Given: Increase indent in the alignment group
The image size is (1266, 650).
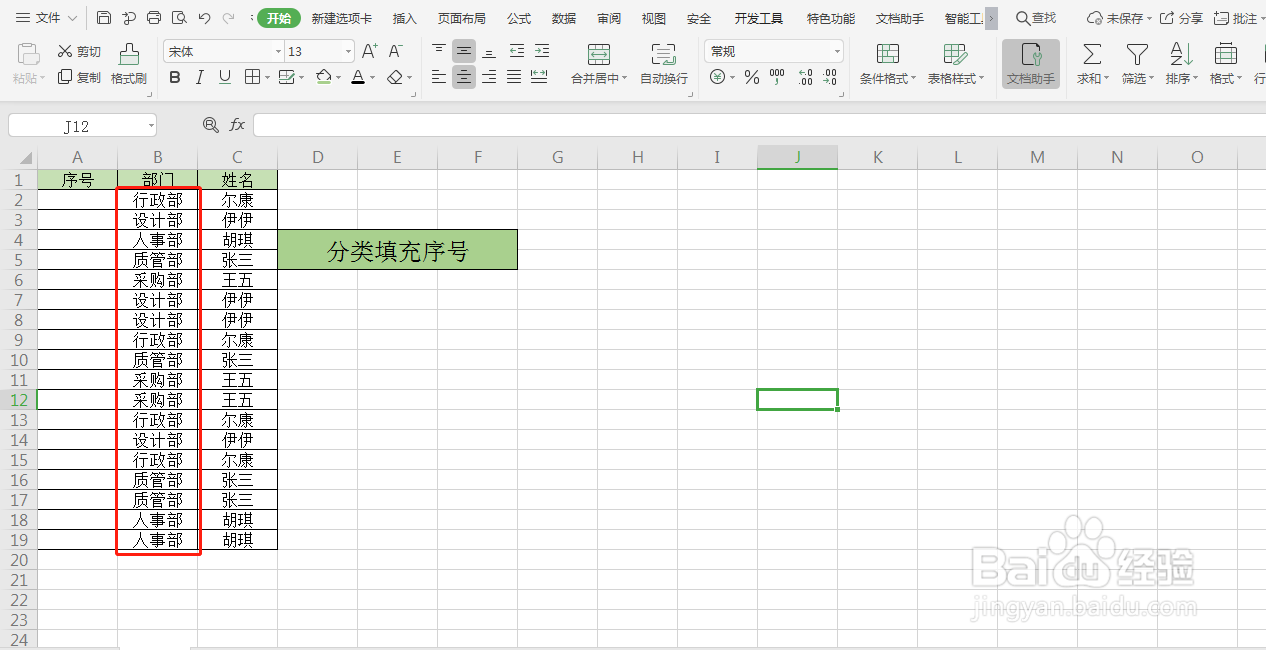Looking at the screenshot, I should click(541, 51).
